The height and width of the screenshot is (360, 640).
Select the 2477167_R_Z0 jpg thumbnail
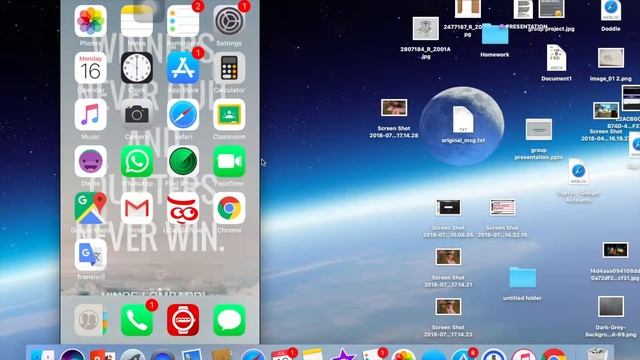467,9
